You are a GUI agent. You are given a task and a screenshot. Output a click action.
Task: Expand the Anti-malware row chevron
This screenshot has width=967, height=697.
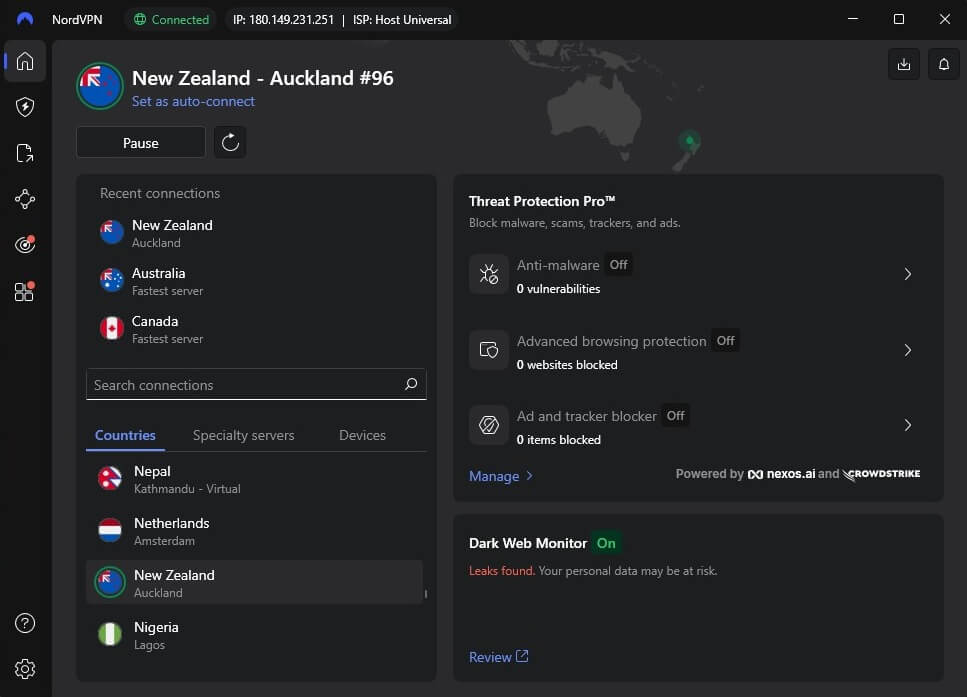(x=908, y=274)
